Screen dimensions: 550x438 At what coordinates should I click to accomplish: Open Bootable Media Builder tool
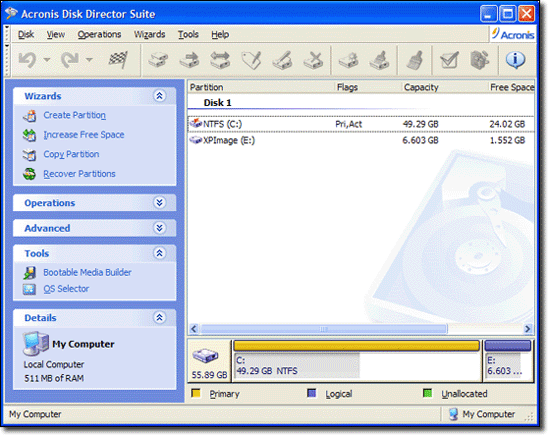tap(87, 272)
